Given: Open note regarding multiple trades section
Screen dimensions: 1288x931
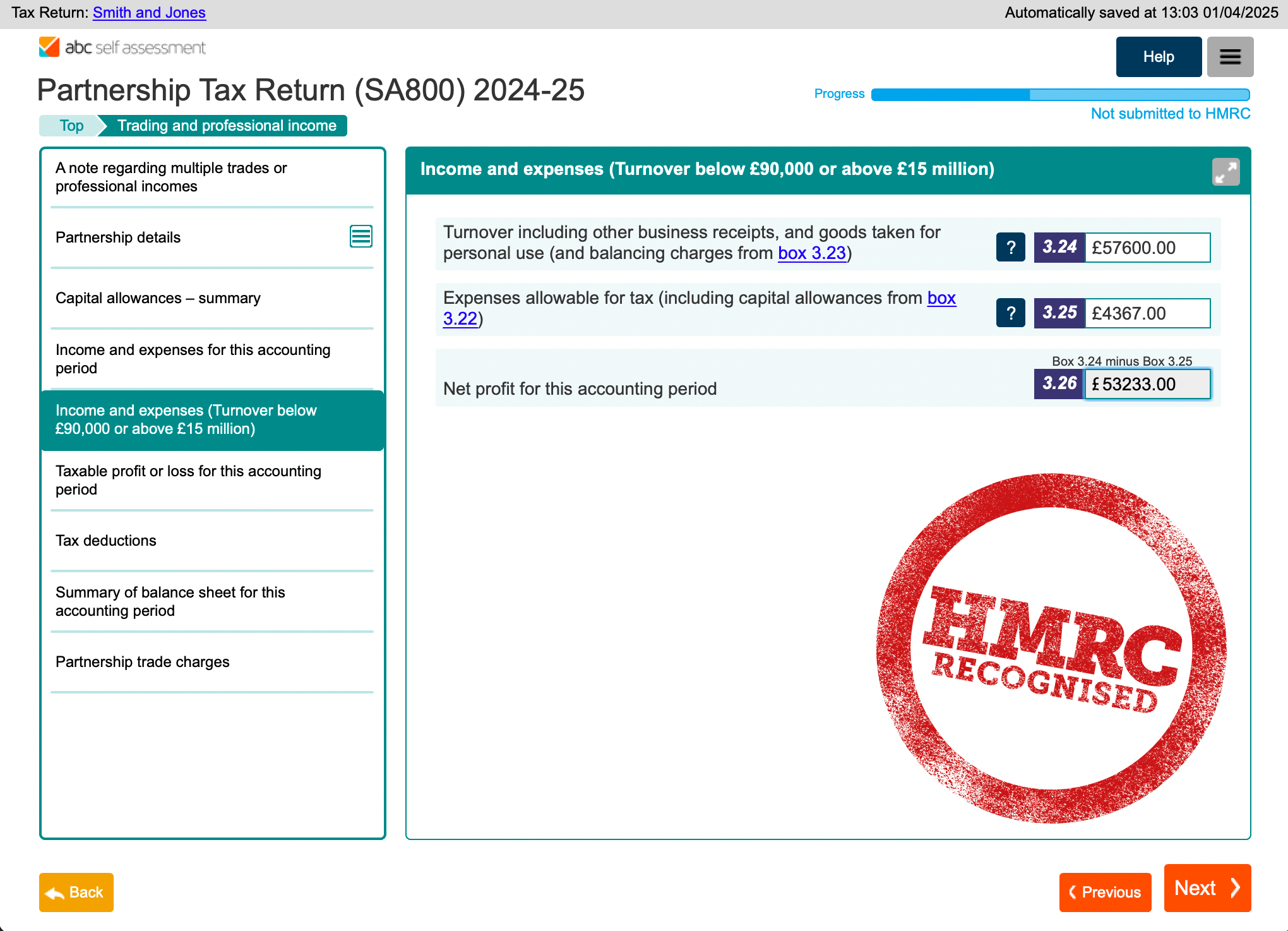Looking at the screenshot, I should (x=212, y=177).
